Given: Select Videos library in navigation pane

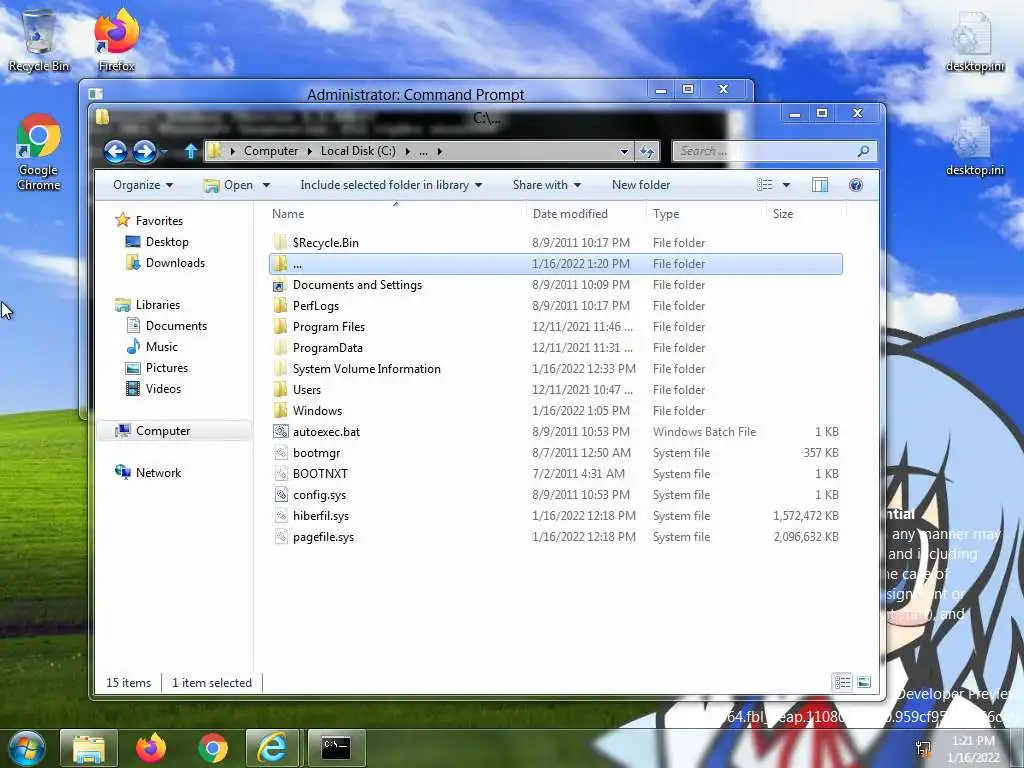Looking at the screenshot, I should (x=163, y=389).
